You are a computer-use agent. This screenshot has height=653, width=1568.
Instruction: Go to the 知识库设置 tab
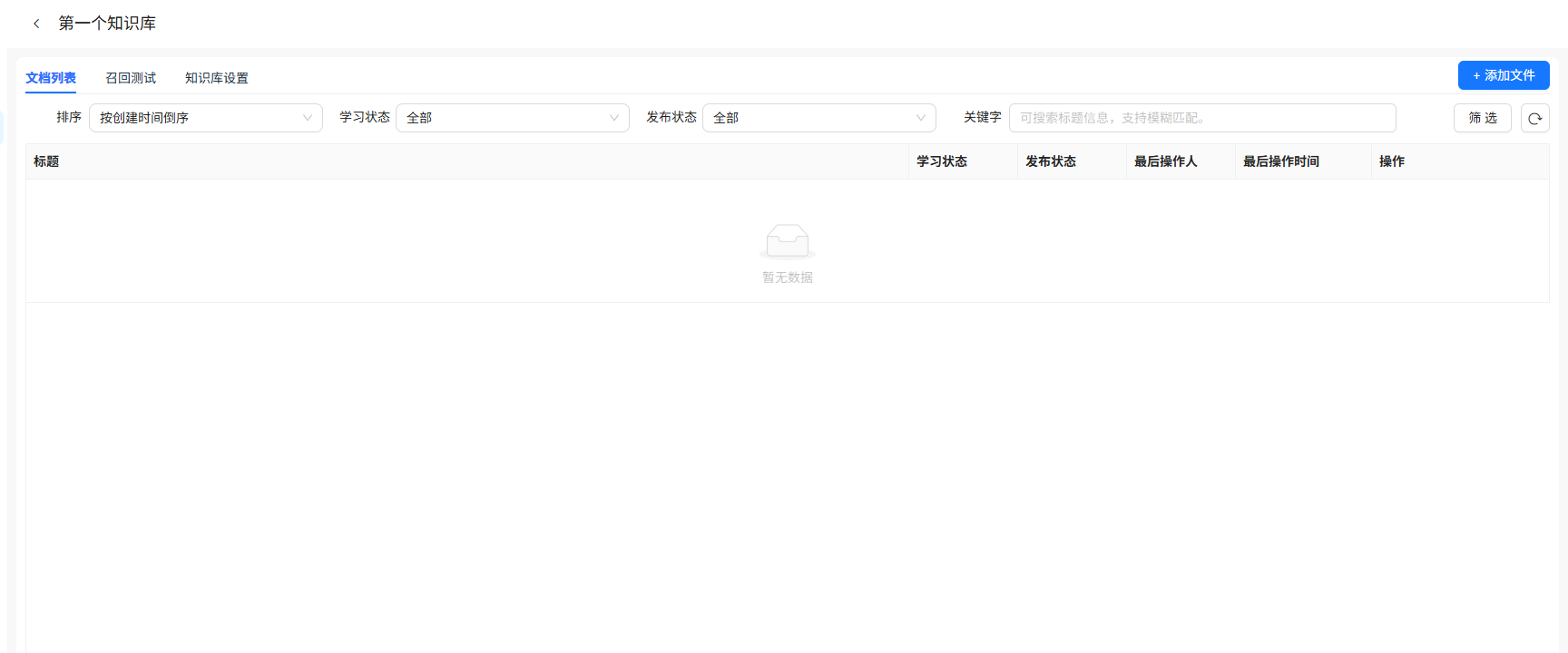pos(216,78)
